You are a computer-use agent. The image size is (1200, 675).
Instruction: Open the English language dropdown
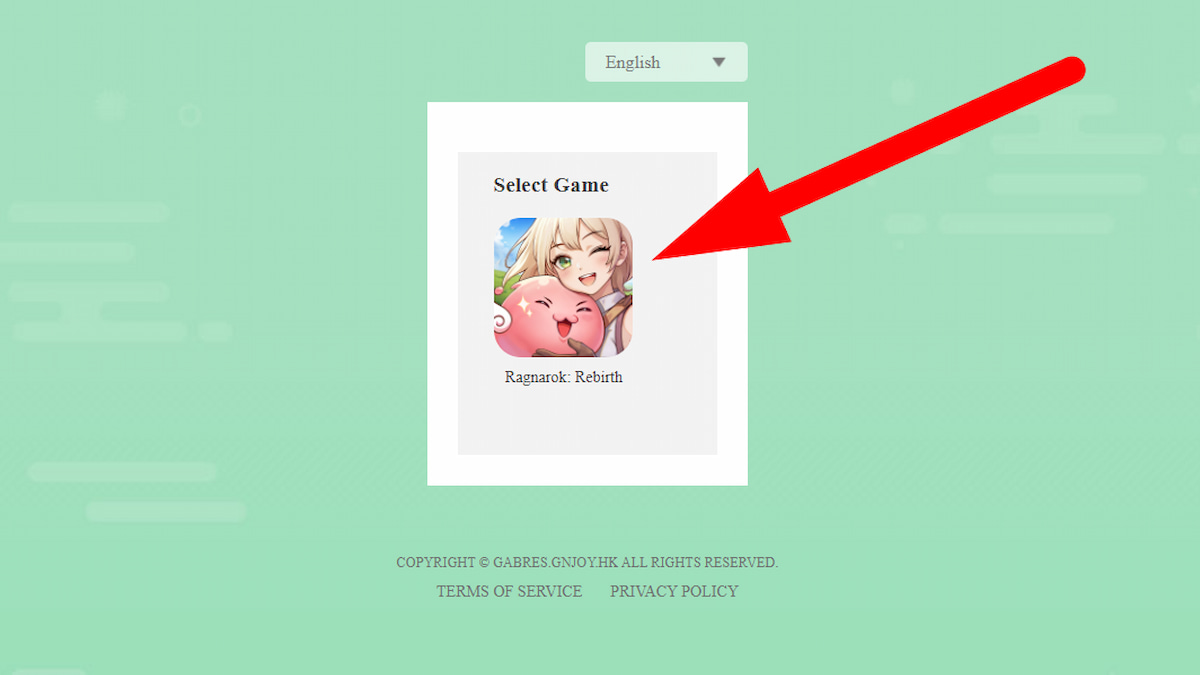pos(666,62)
